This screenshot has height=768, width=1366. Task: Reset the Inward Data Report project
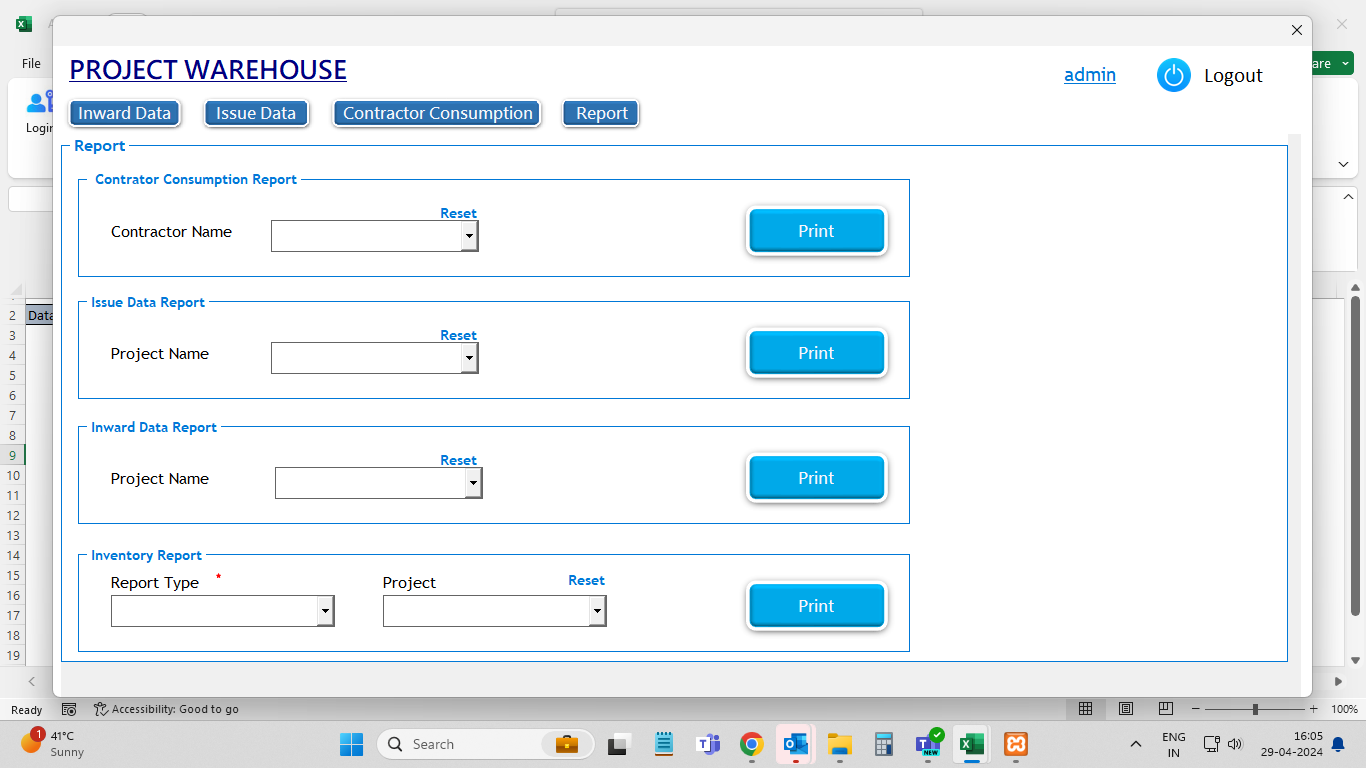(x=458, y=461)
